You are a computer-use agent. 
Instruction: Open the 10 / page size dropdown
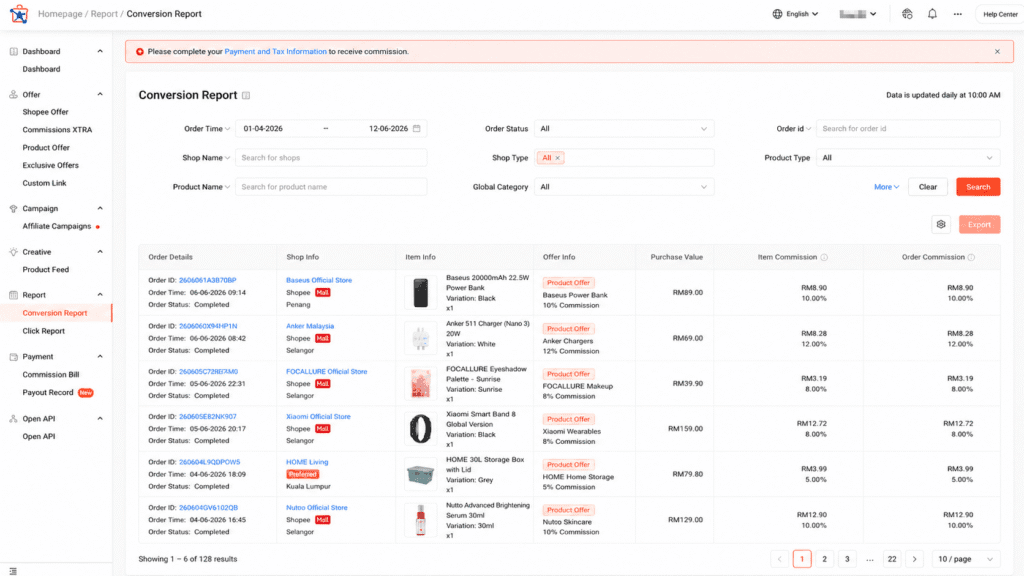click(965, 559)
